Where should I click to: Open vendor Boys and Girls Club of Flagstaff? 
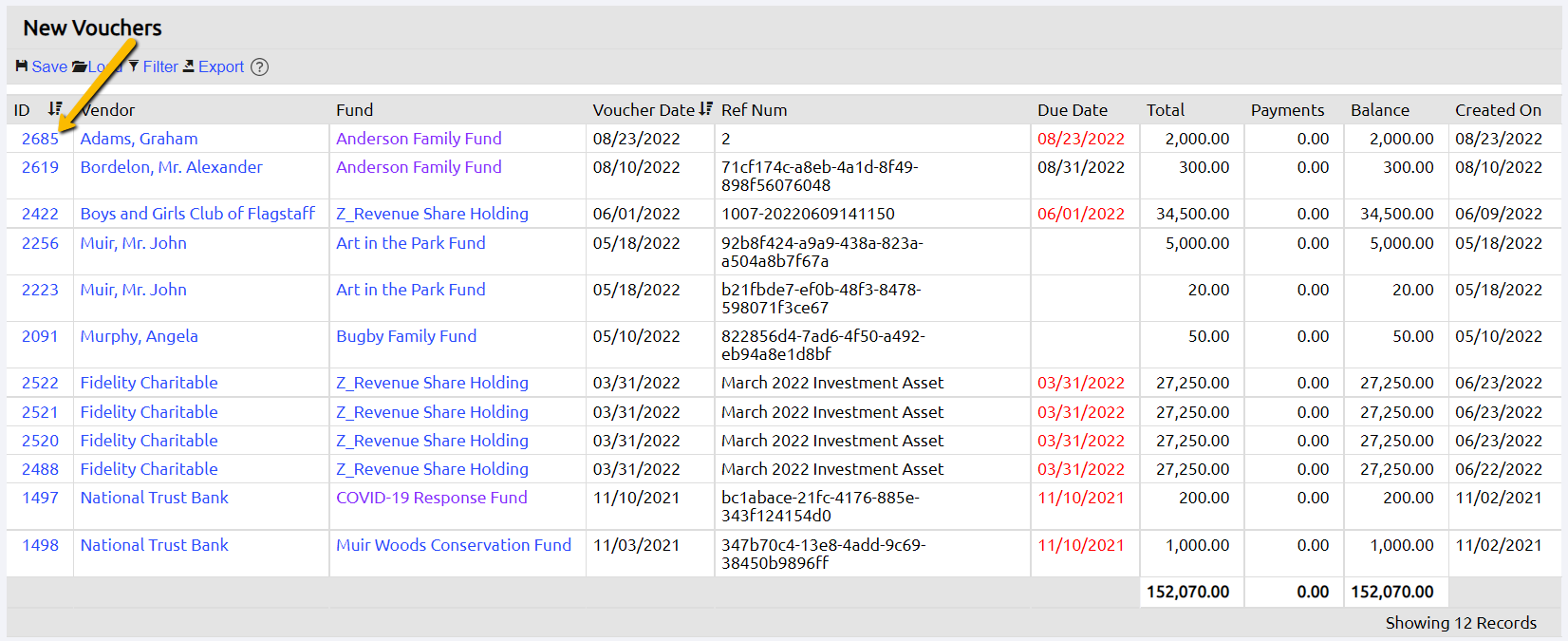click(x=197, y=214)
